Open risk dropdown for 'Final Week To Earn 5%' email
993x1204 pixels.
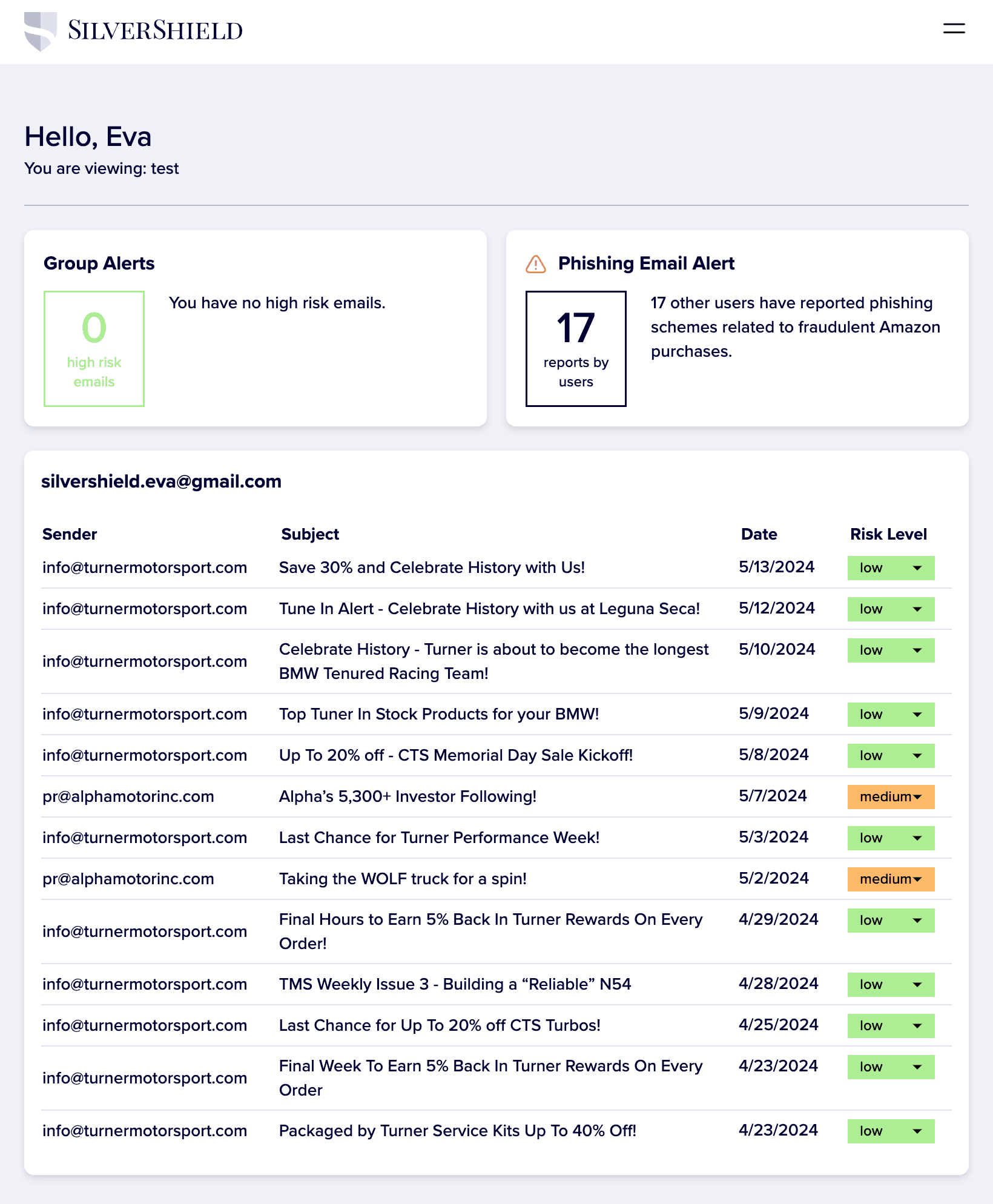pyautogui.click(x=891, y=1067)
